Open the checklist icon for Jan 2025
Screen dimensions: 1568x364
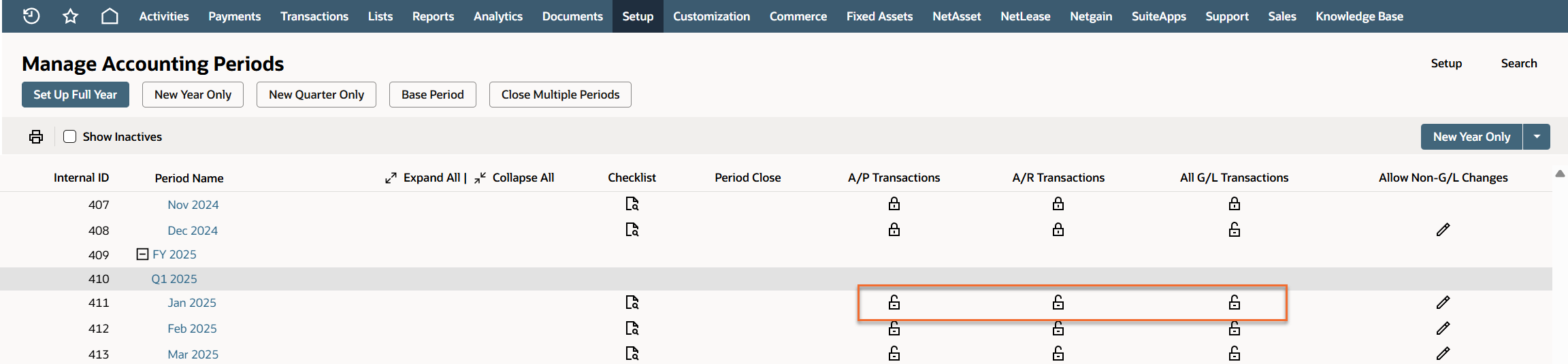pyautogui.click(x=632, y=303)
